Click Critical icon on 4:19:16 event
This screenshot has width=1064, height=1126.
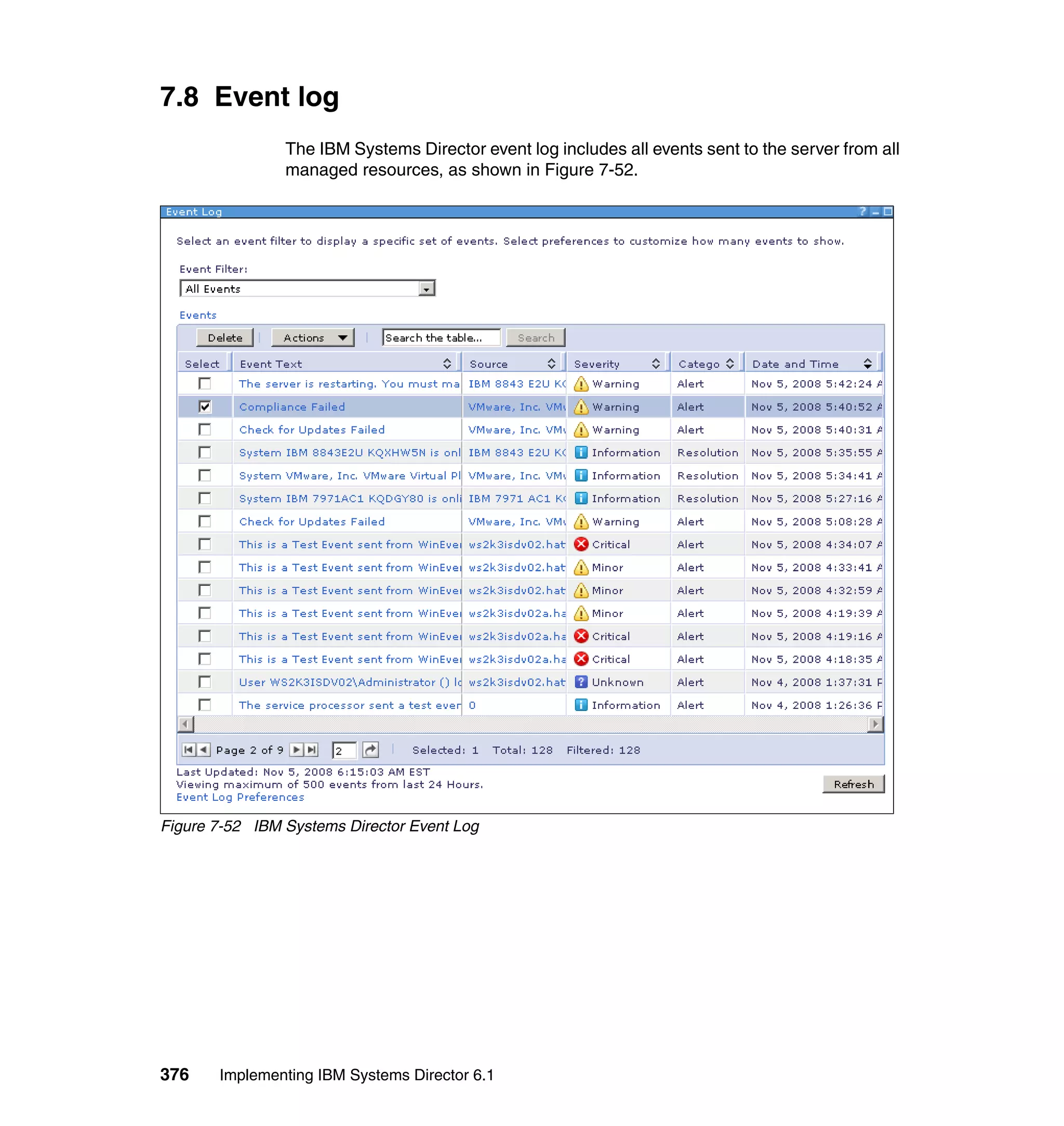tap(581, 636)
